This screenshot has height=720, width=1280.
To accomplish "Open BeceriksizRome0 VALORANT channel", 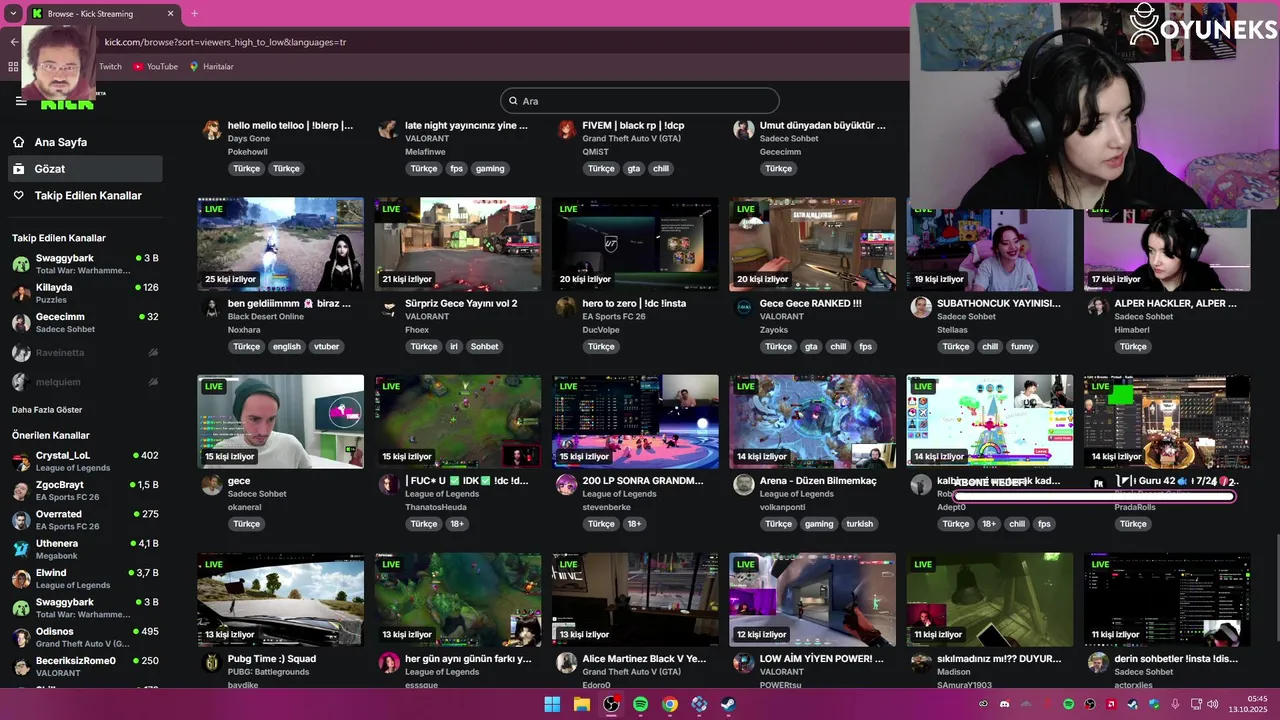I will coord(84,667).
